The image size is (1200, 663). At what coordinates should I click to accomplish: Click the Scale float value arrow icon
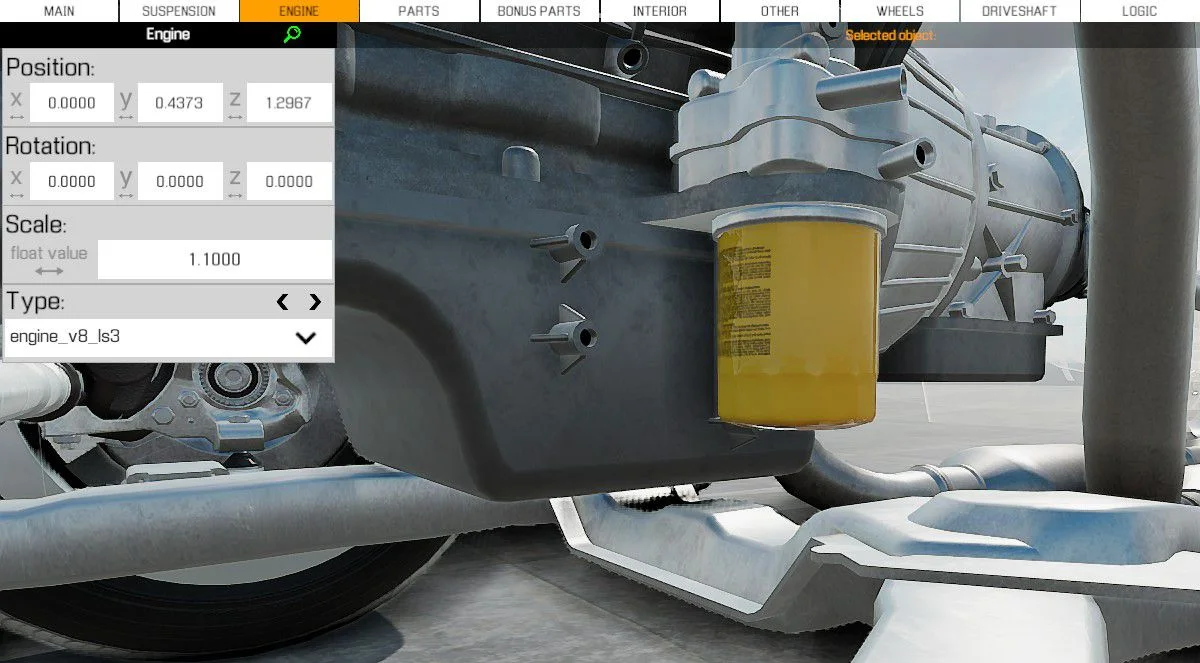coord(49,271)
